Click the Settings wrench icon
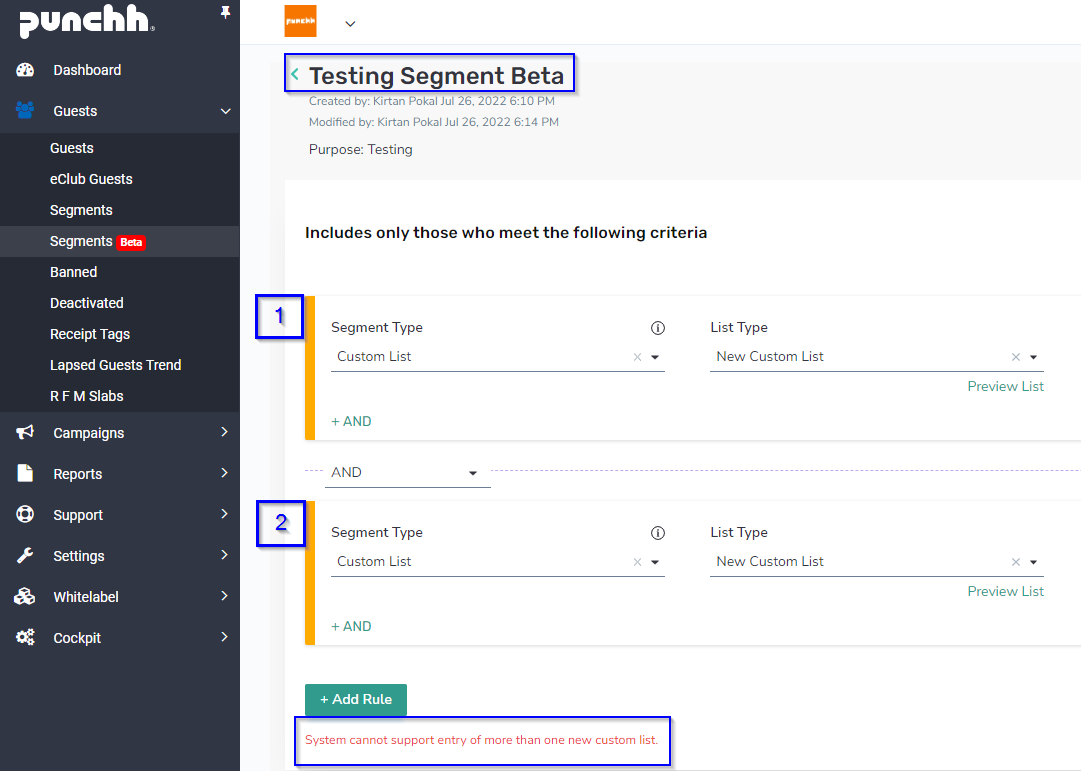Viewport: 1081px width, 771px height. tap(24, 556)
